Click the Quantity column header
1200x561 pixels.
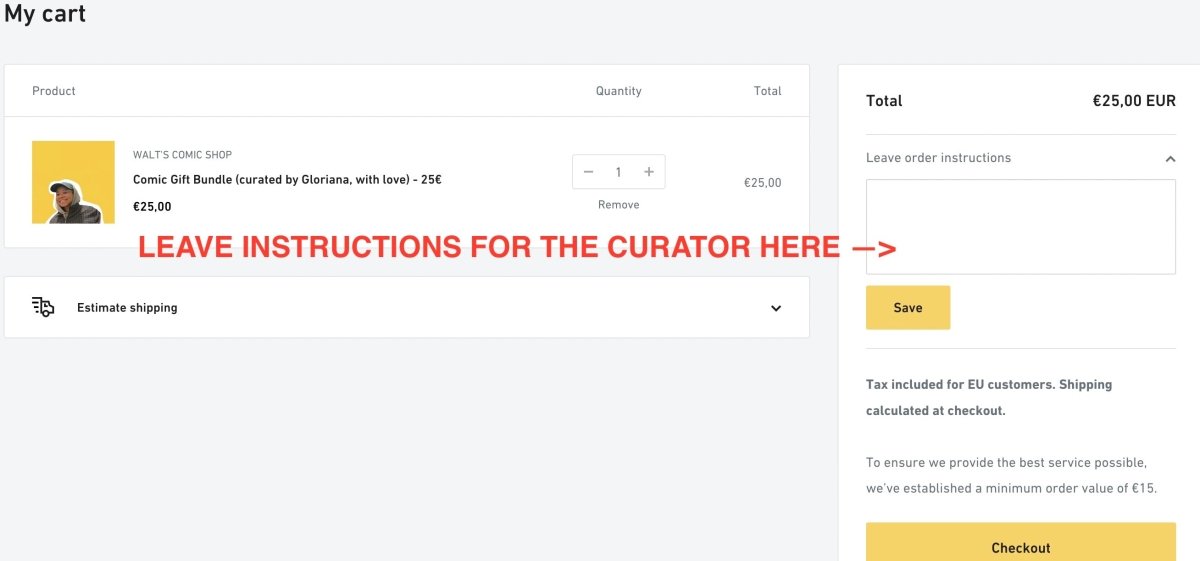[x=618, y=91]
